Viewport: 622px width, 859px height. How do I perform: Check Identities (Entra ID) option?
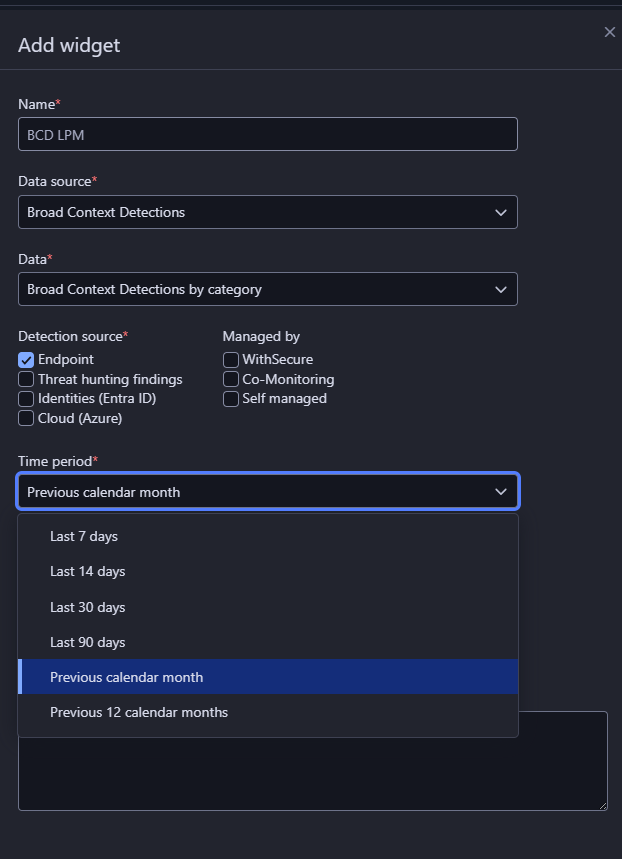(26, 399)
